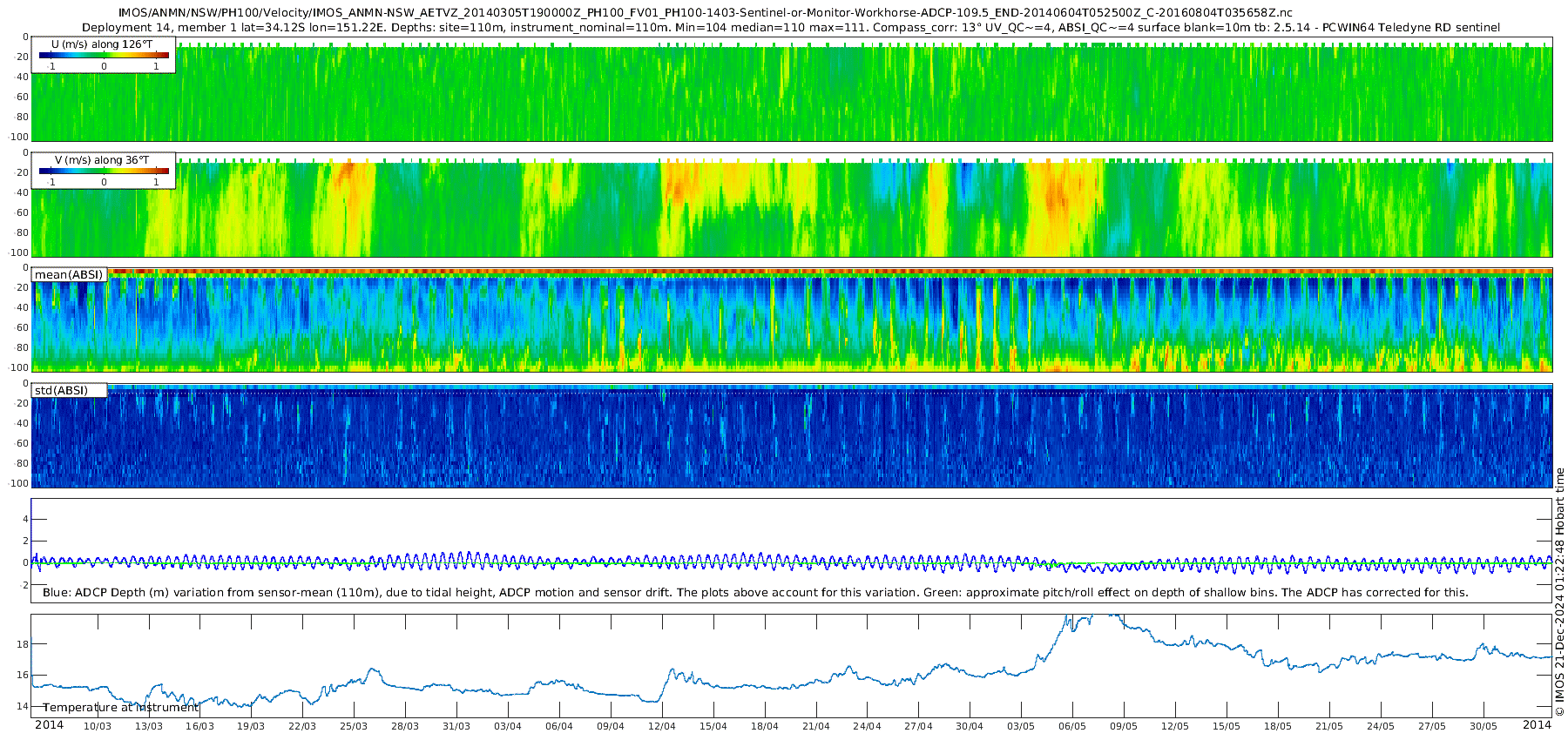Click the '30/05' date tick label
This screenshot has width=1568, height=740.
[x=1484, y=726]
